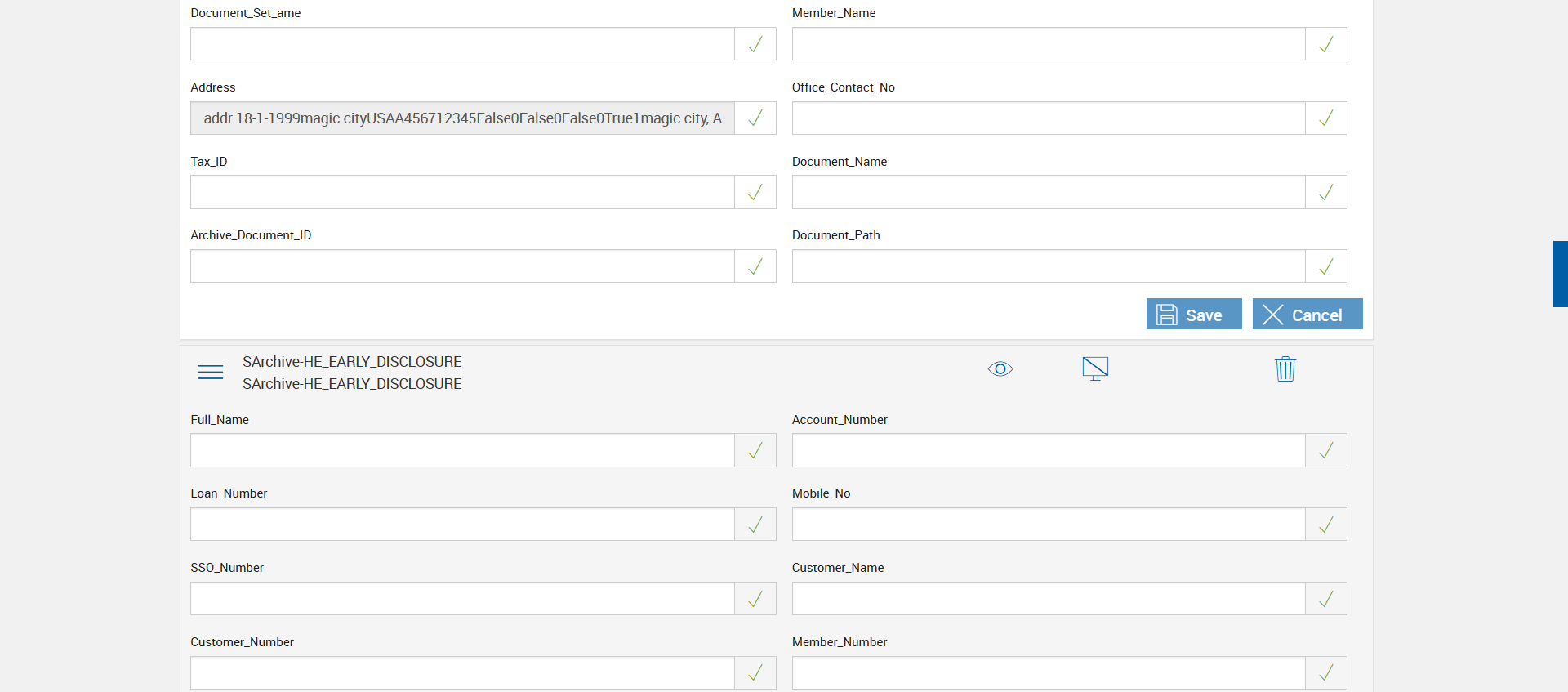Image resolution: width=1568 pixels, height=692 pixels.
Task: Click the Document_Name input field
Action: [1048, 193]
